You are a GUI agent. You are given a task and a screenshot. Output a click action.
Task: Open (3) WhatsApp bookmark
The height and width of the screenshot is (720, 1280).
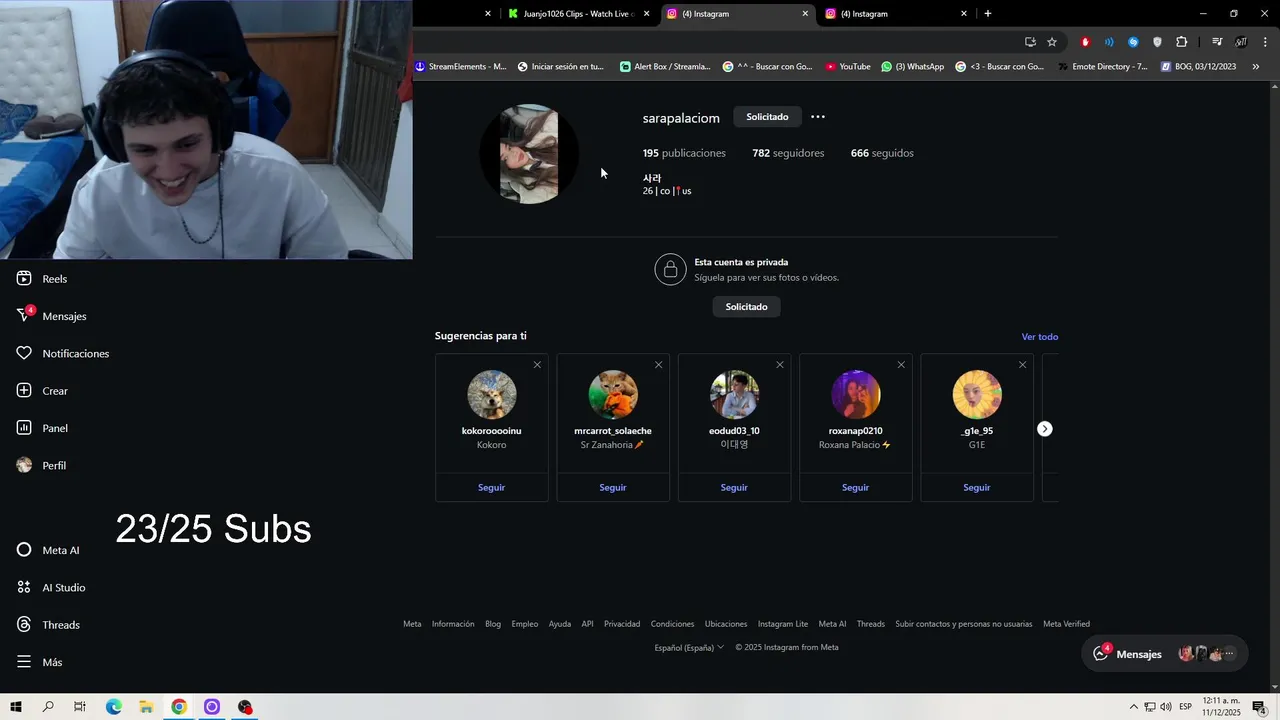point(912,67)
